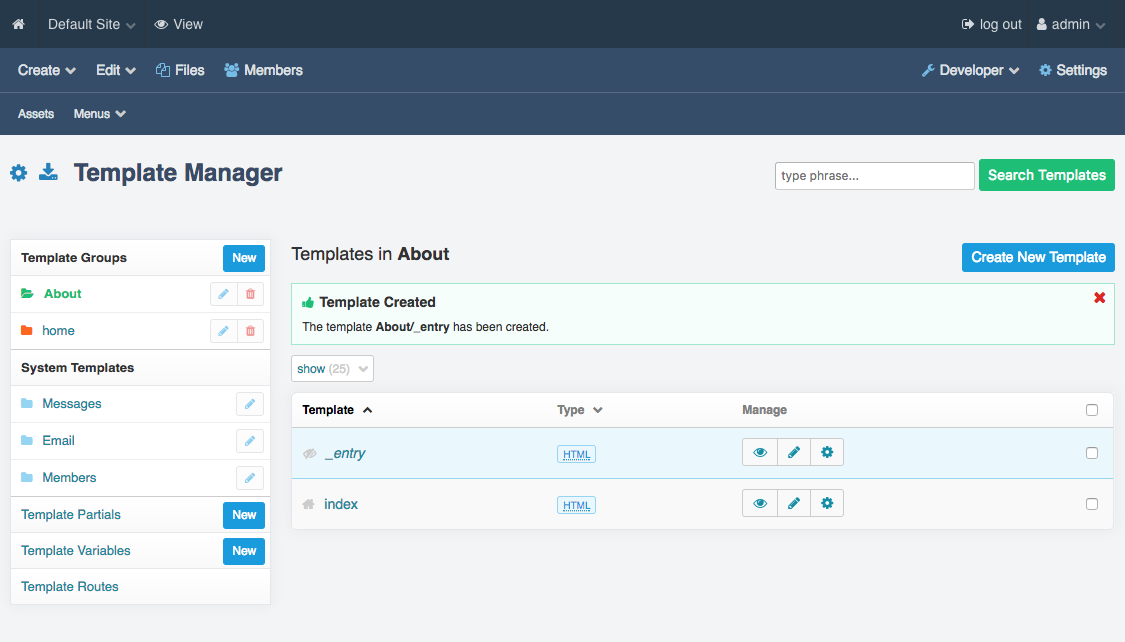
Task: Click the Email folder icon
Action: point(27,440)
